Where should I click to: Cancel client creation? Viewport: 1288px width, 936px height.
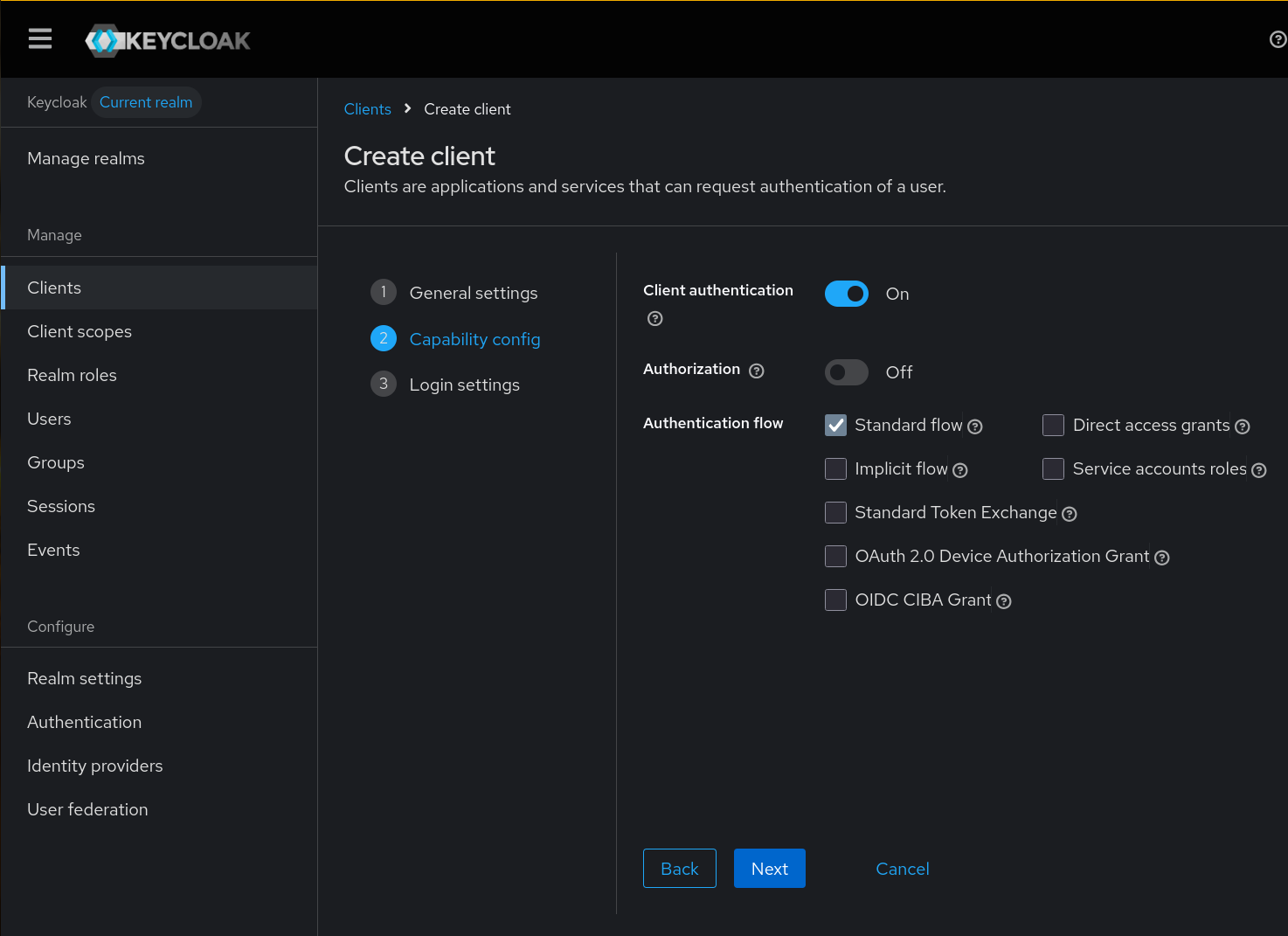(903, 869)
